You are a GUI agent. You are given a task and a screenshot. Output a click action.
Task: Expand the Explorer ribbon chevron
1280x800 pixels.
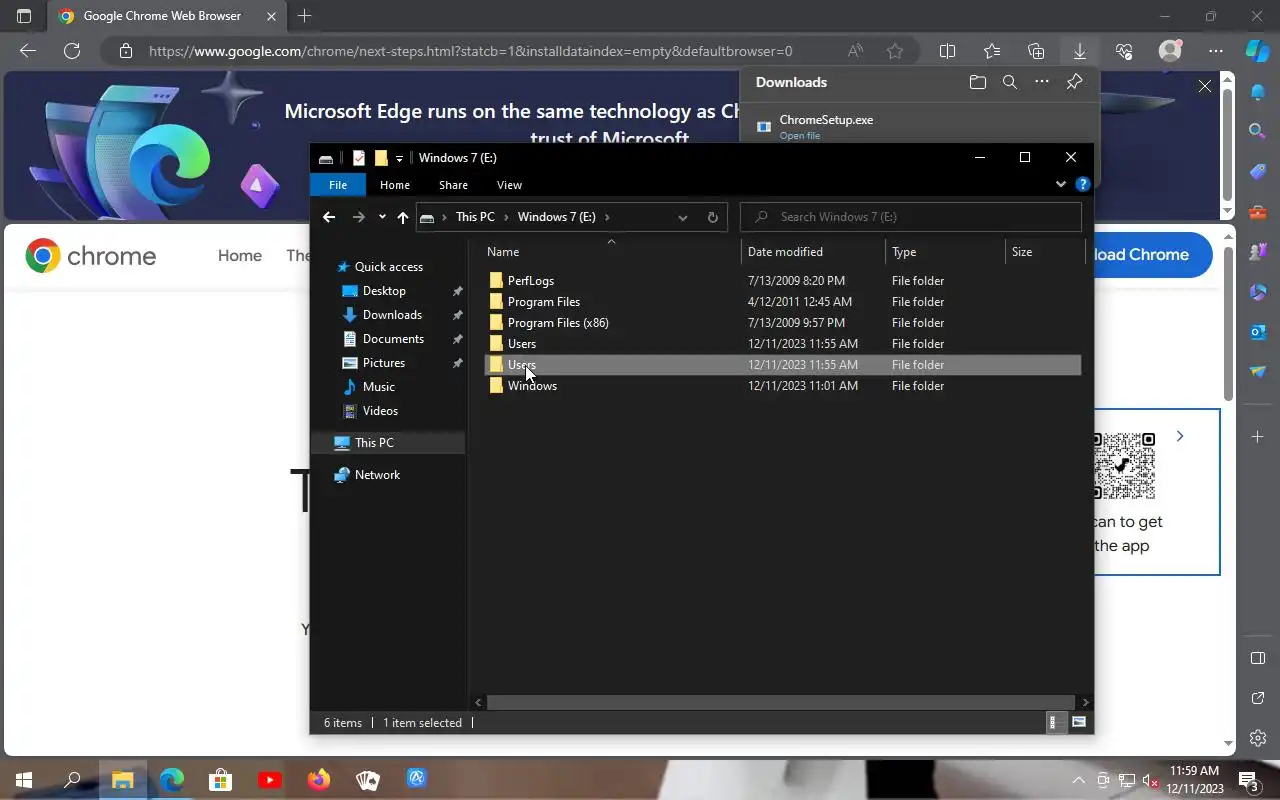1061,185
